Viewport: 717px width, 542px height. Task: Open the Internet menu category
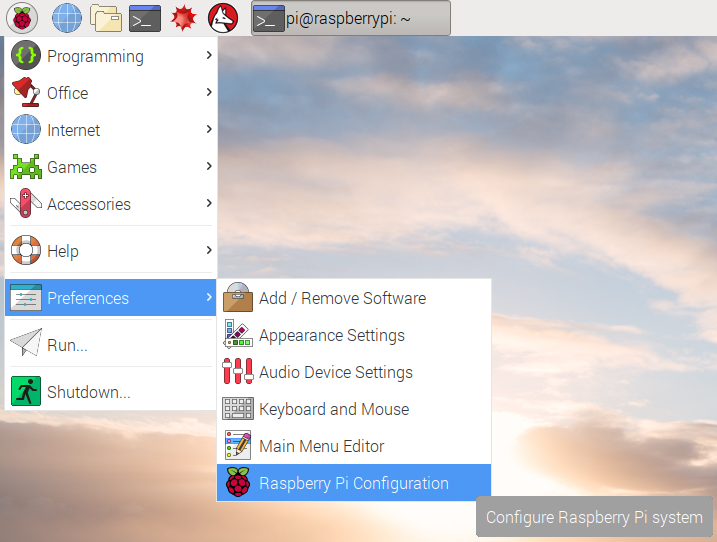(x=110, y=129)
